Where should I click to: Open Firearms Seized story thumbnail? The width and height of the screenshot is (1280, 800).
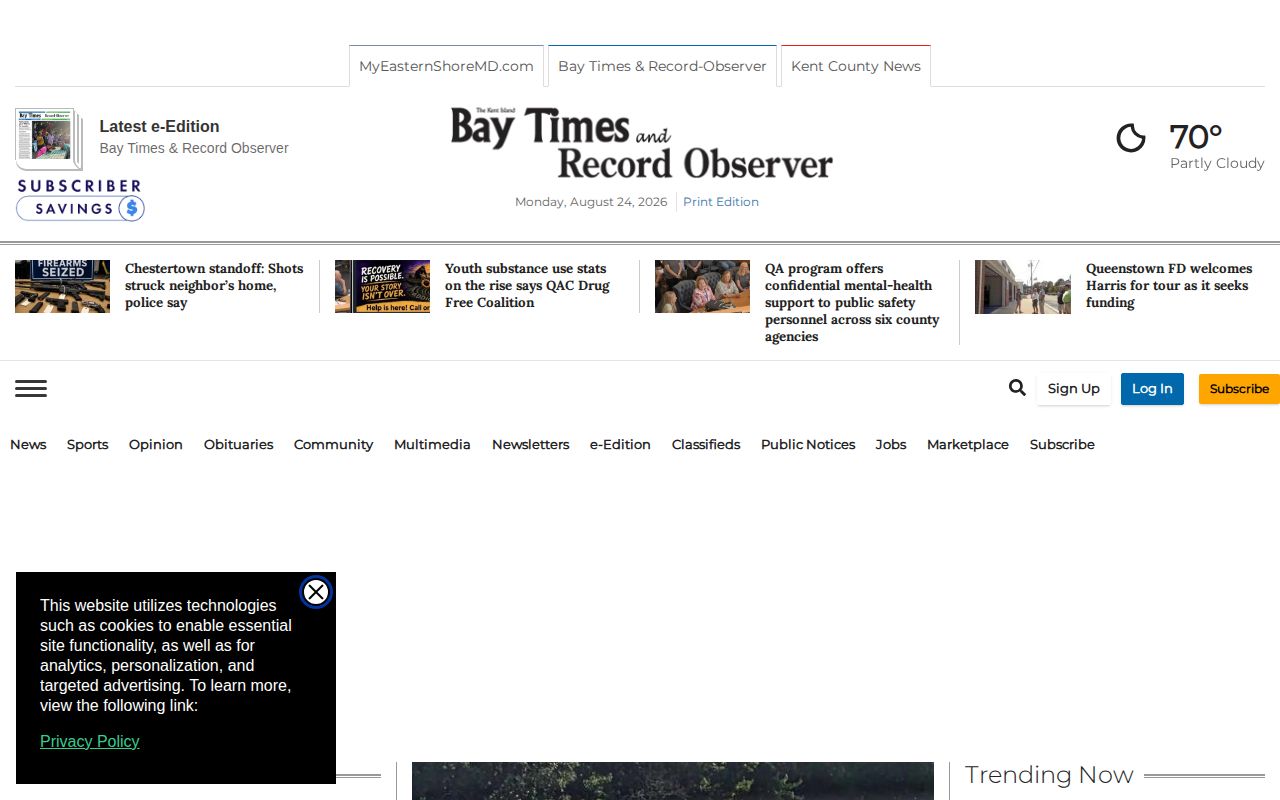coord(62,286)
